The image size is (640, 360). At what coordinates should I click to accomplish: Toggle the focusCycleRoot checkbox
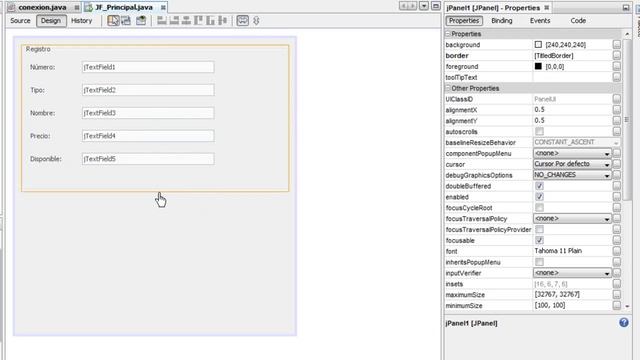coord(539,208)
